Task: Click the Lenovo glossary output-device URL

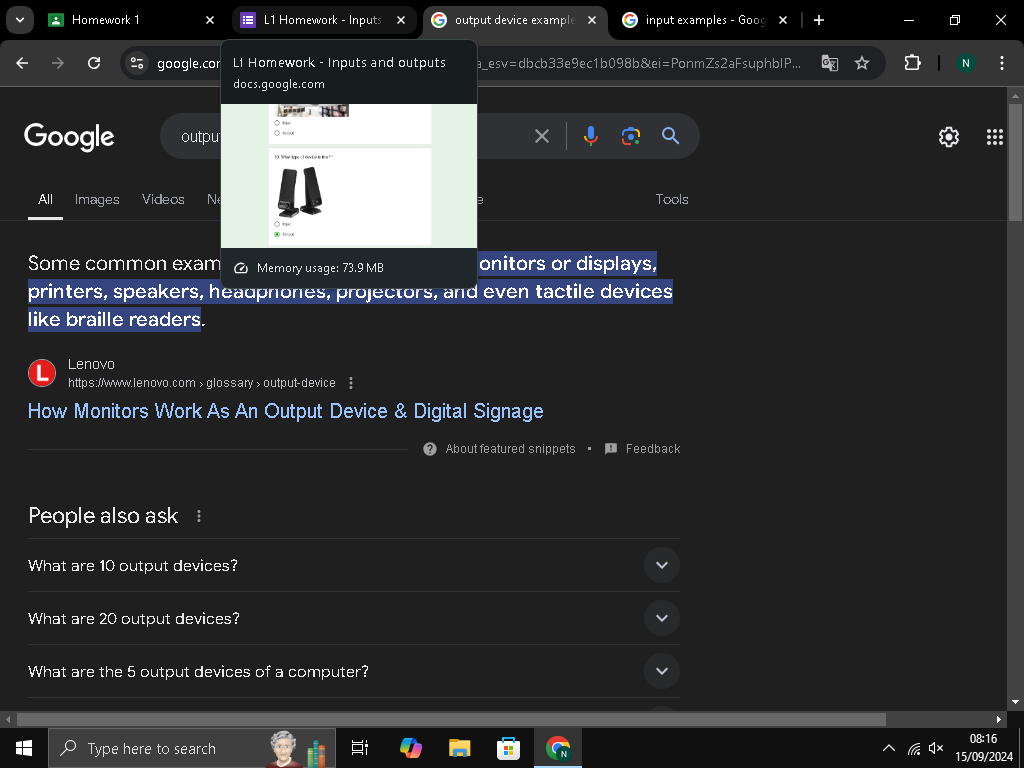Action: pyautogui.click(x=202, y=383)
